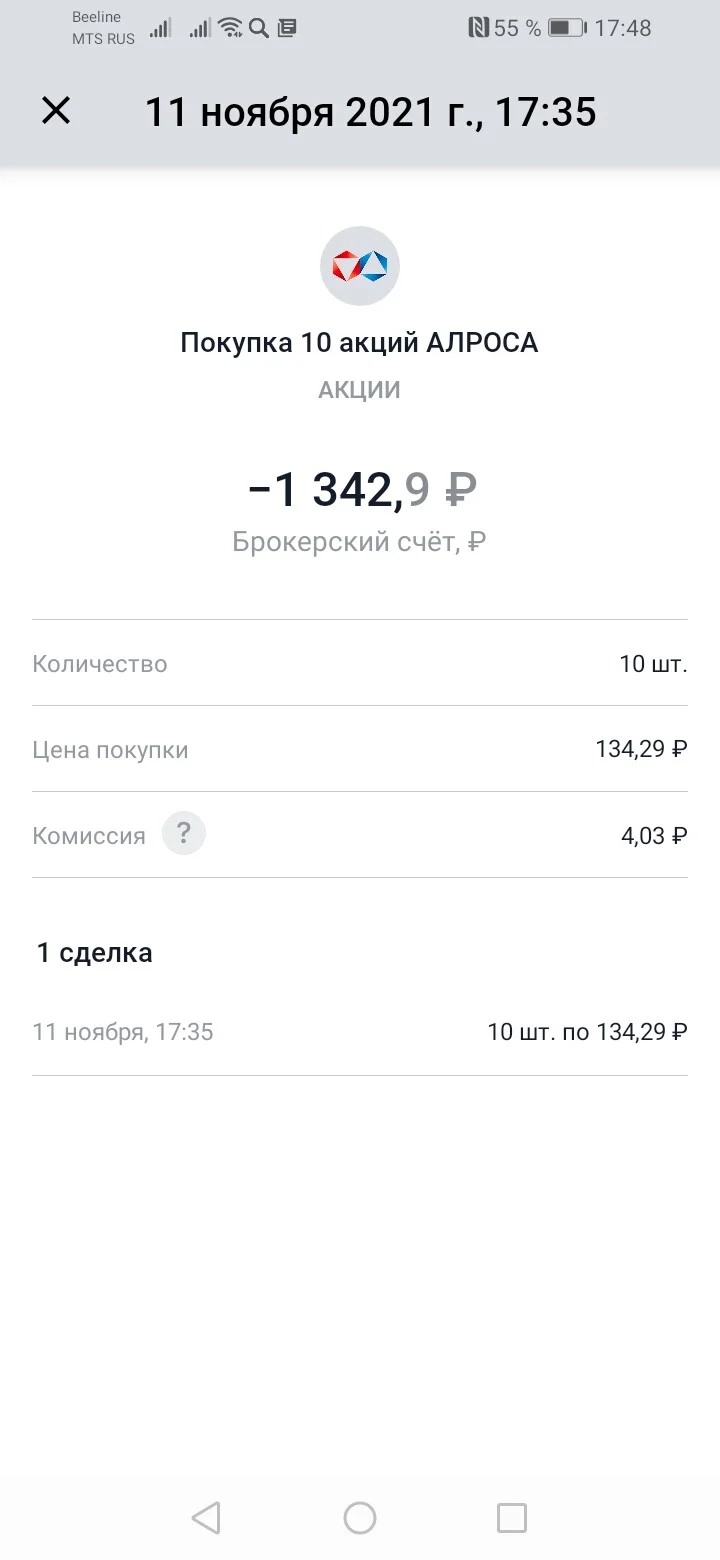This screenshot has height=1560, width=720.
Task: Tap the magnifier icon in status bar
Action: coord(259,28)
